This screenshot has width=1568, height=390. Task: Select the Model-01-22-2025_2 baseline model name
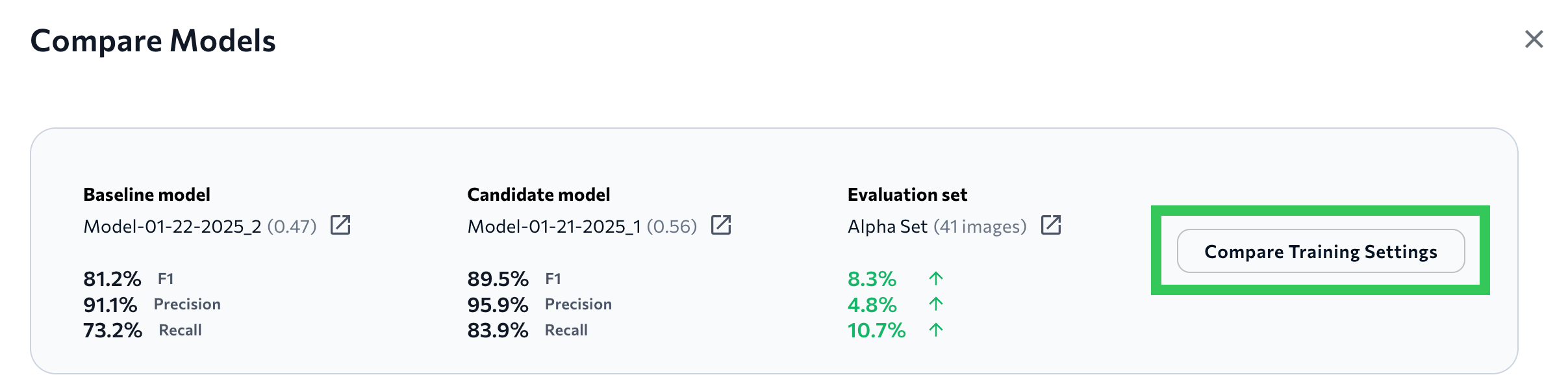(x=172, y=226)
